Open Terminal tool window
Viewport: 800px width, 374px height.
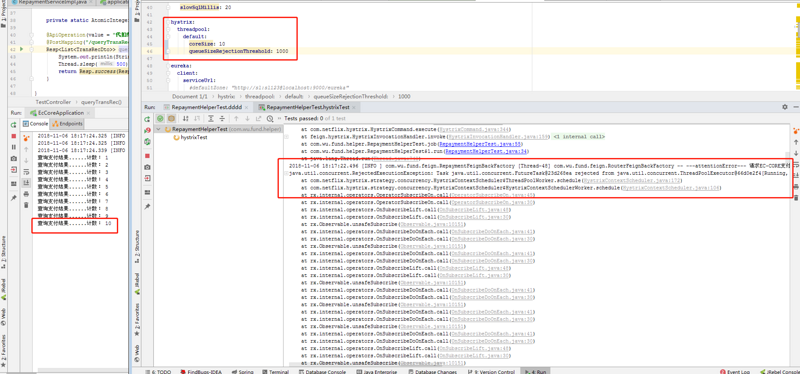(x=275, y=372)
